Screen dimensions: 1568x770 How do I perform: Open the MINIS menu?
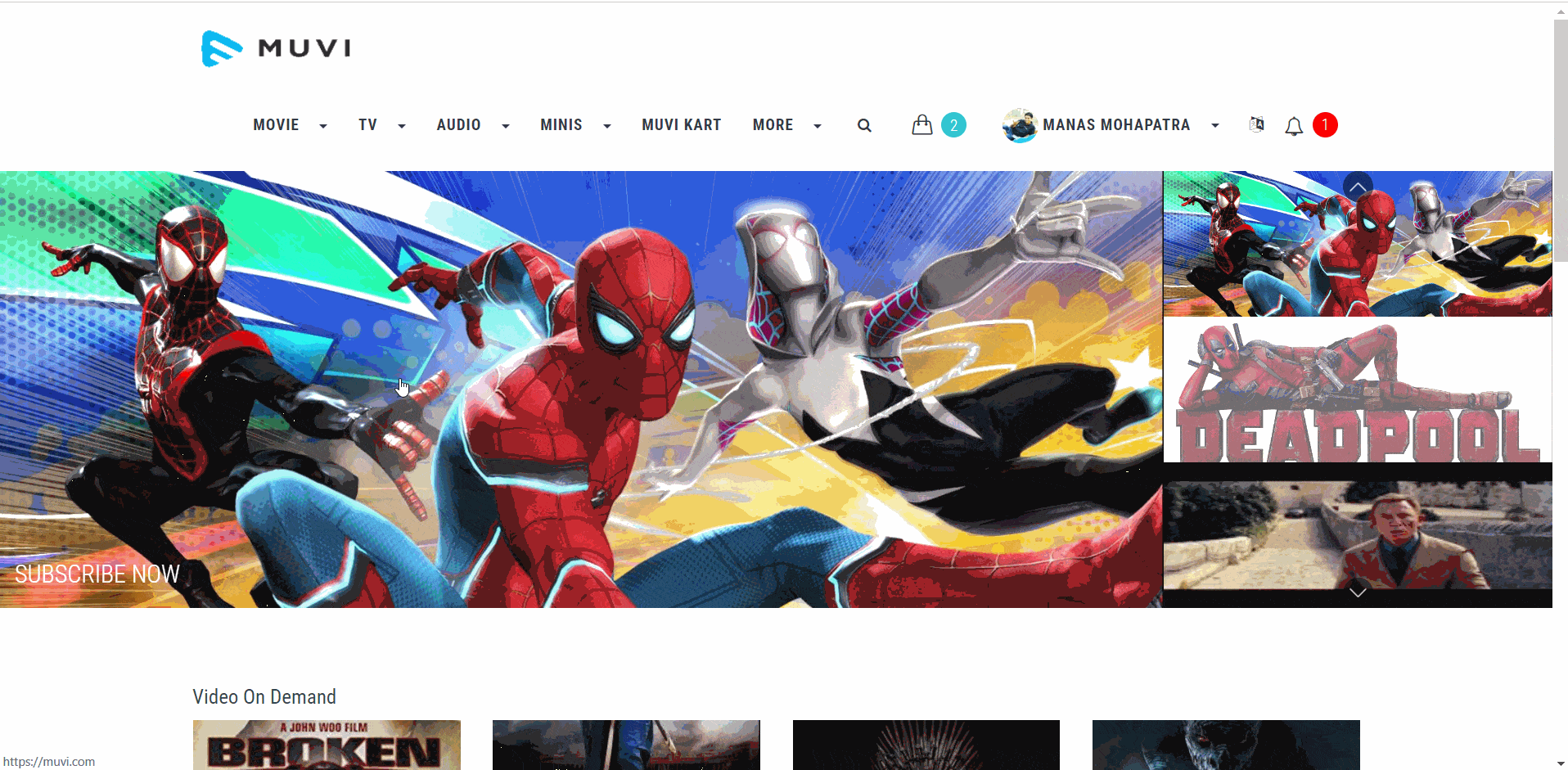[561, 125]
